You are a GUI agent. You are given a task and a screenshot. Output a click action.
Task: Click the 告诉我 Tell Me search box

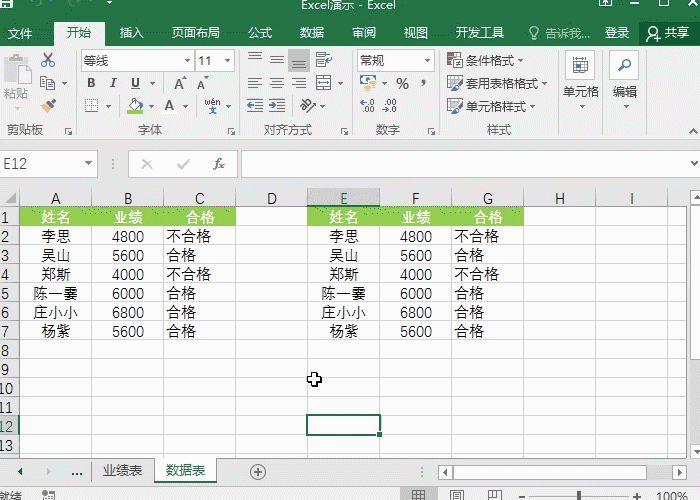click(560, 33)
